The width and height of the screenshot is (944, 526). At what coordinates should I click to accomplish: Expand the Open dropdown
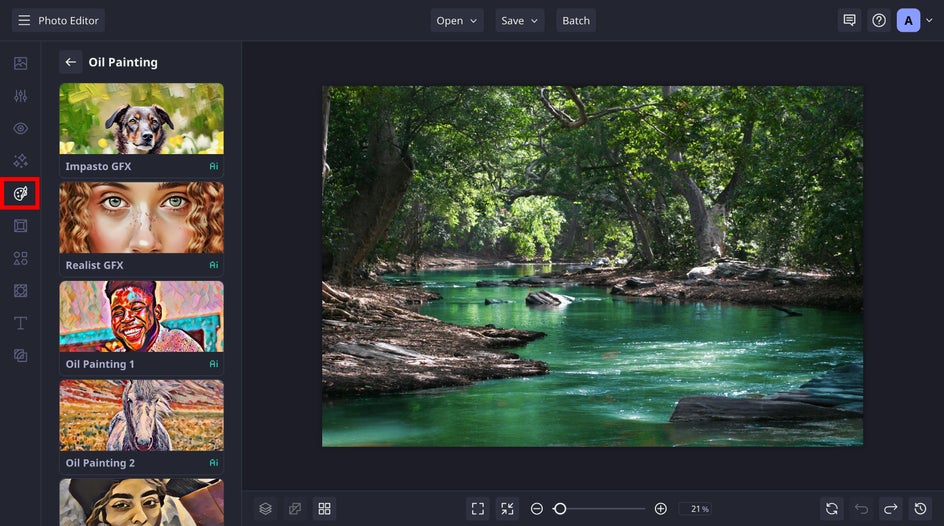[x=457, y=20]
